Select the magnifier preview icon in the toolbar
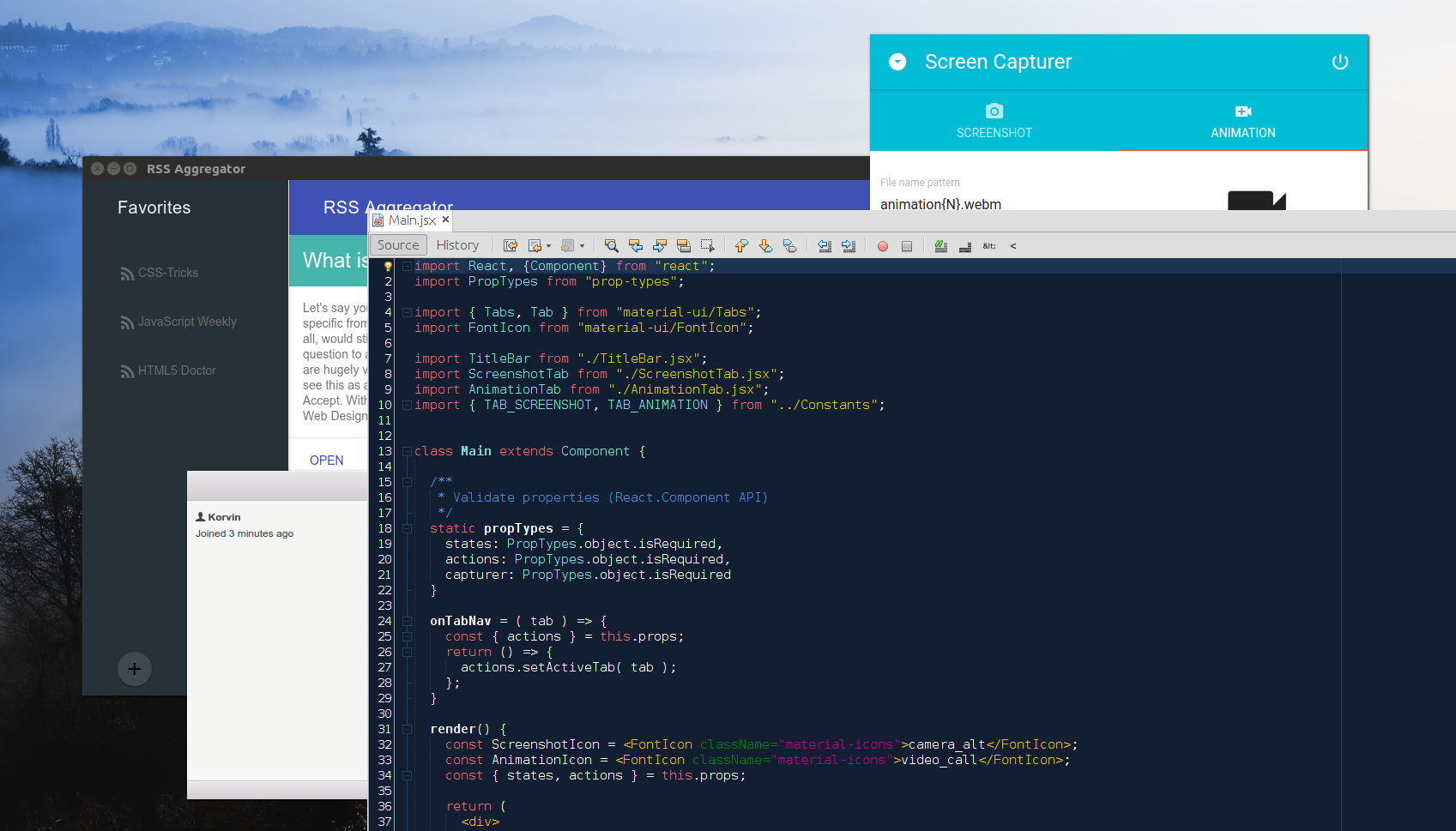1456x831 pixels. click(611, 246)
